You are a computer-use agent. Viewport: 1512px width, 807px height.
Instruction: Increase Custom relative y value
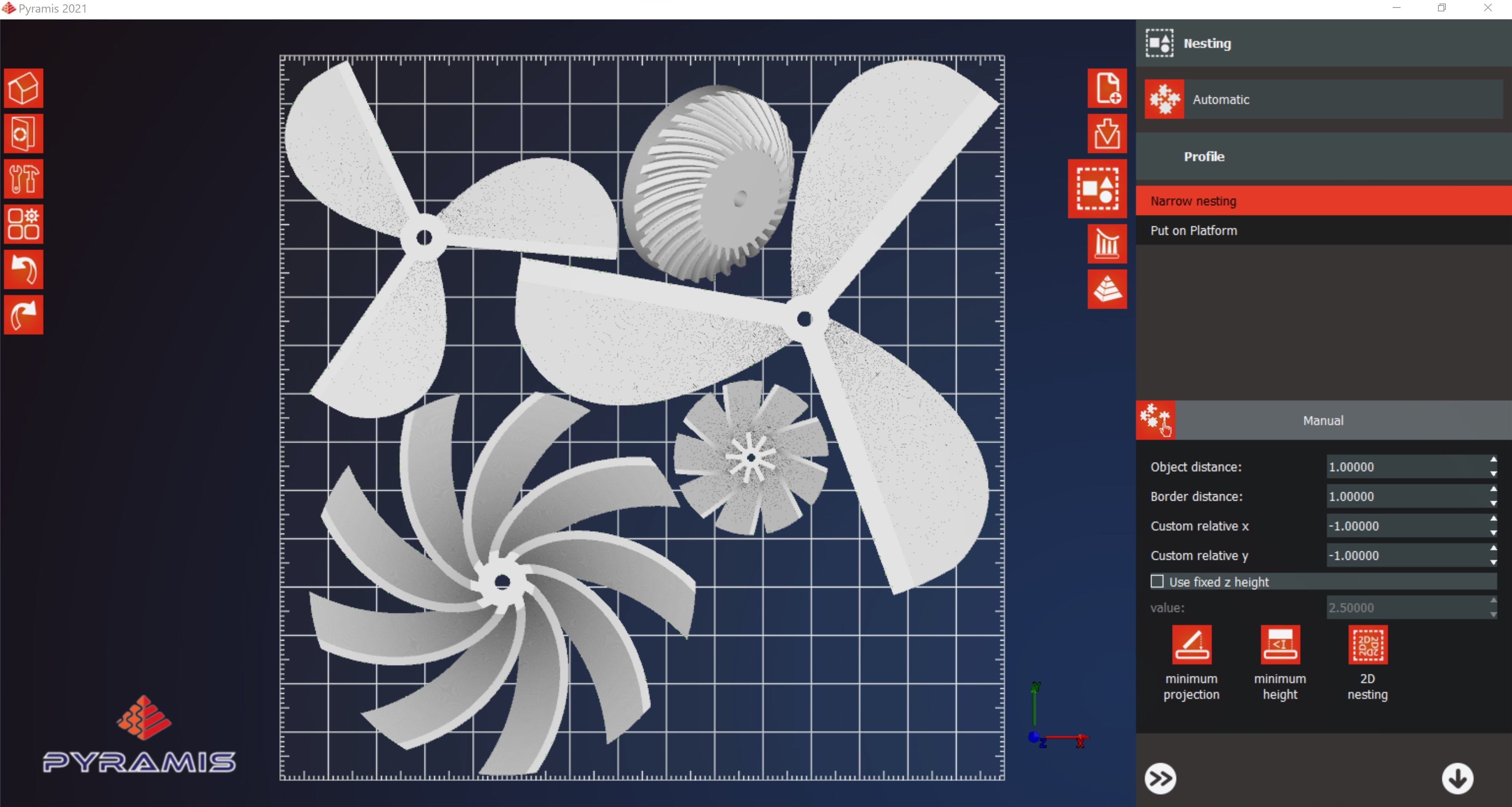[1493, 547]
